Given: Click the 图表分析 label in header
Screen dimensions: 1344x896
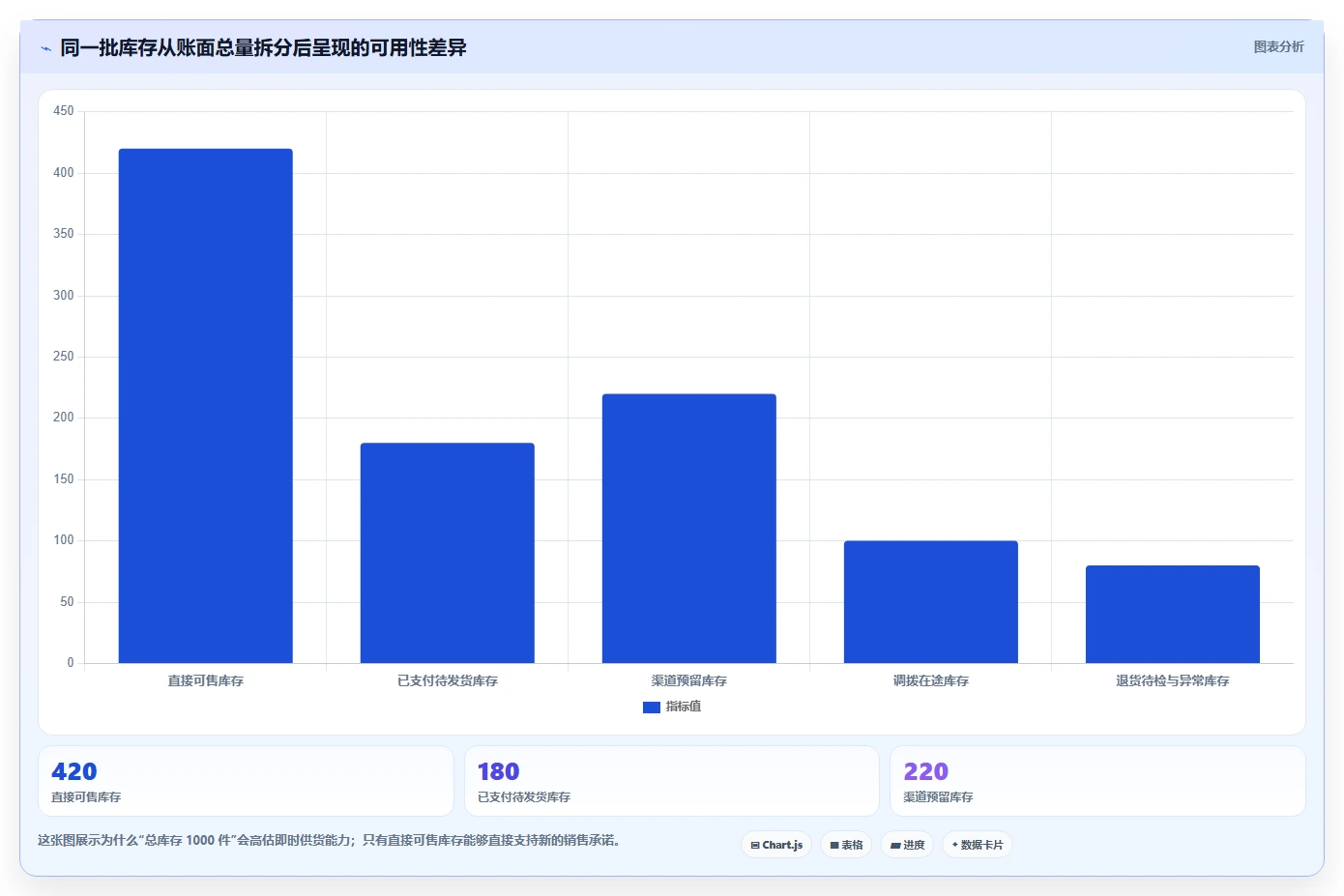Looking at the screenshot, I should pyautogui.click(x=1278, y=46).
